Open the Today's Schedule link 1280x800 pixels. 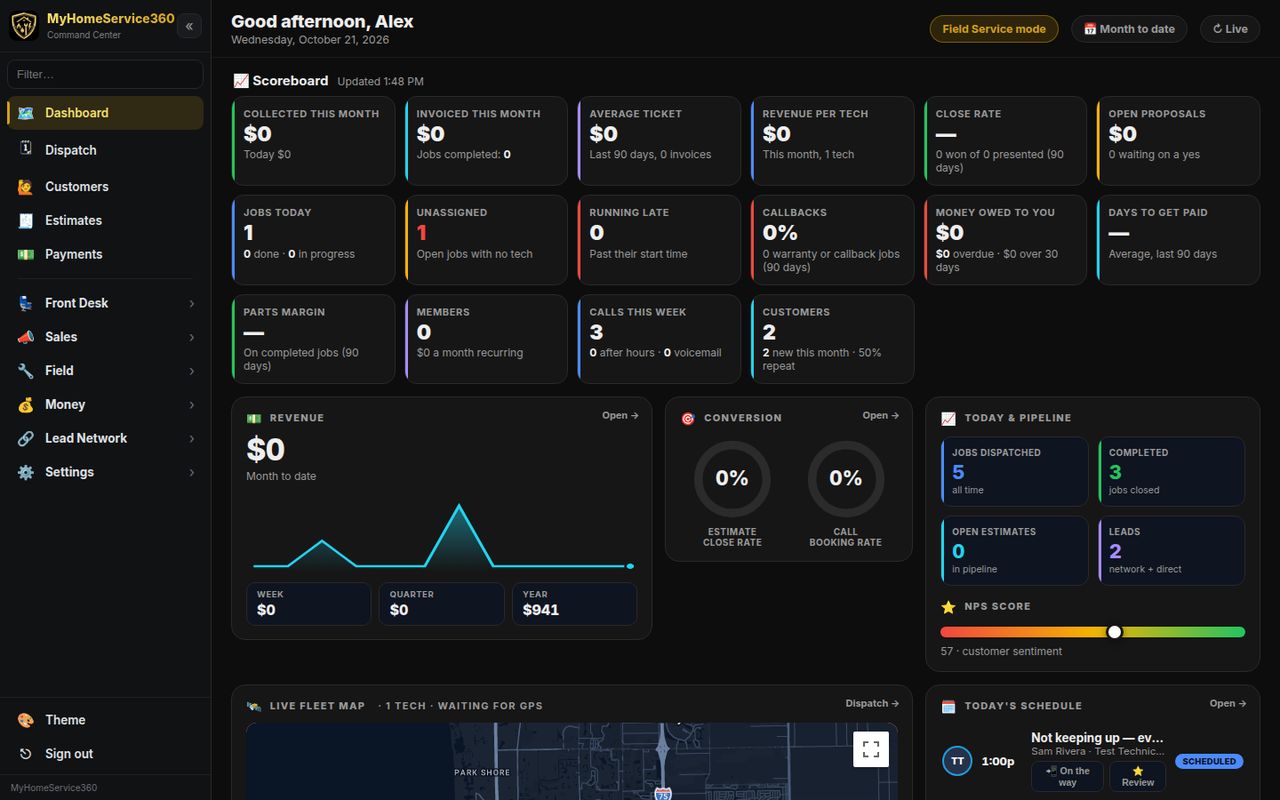[1228, 704]
